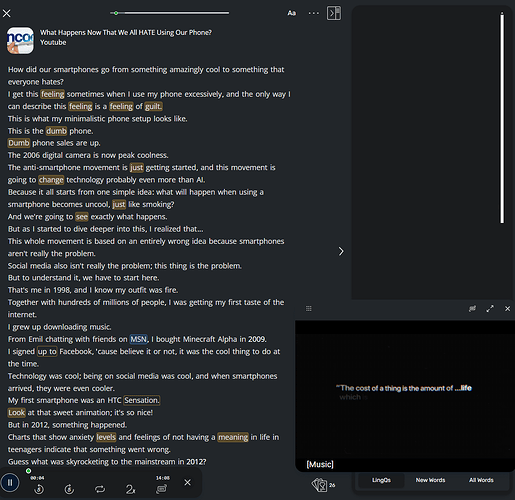The height and width of the screenshot is (500, 515).
Task: Select the All Words tab
Action: (x=481, y=480)
